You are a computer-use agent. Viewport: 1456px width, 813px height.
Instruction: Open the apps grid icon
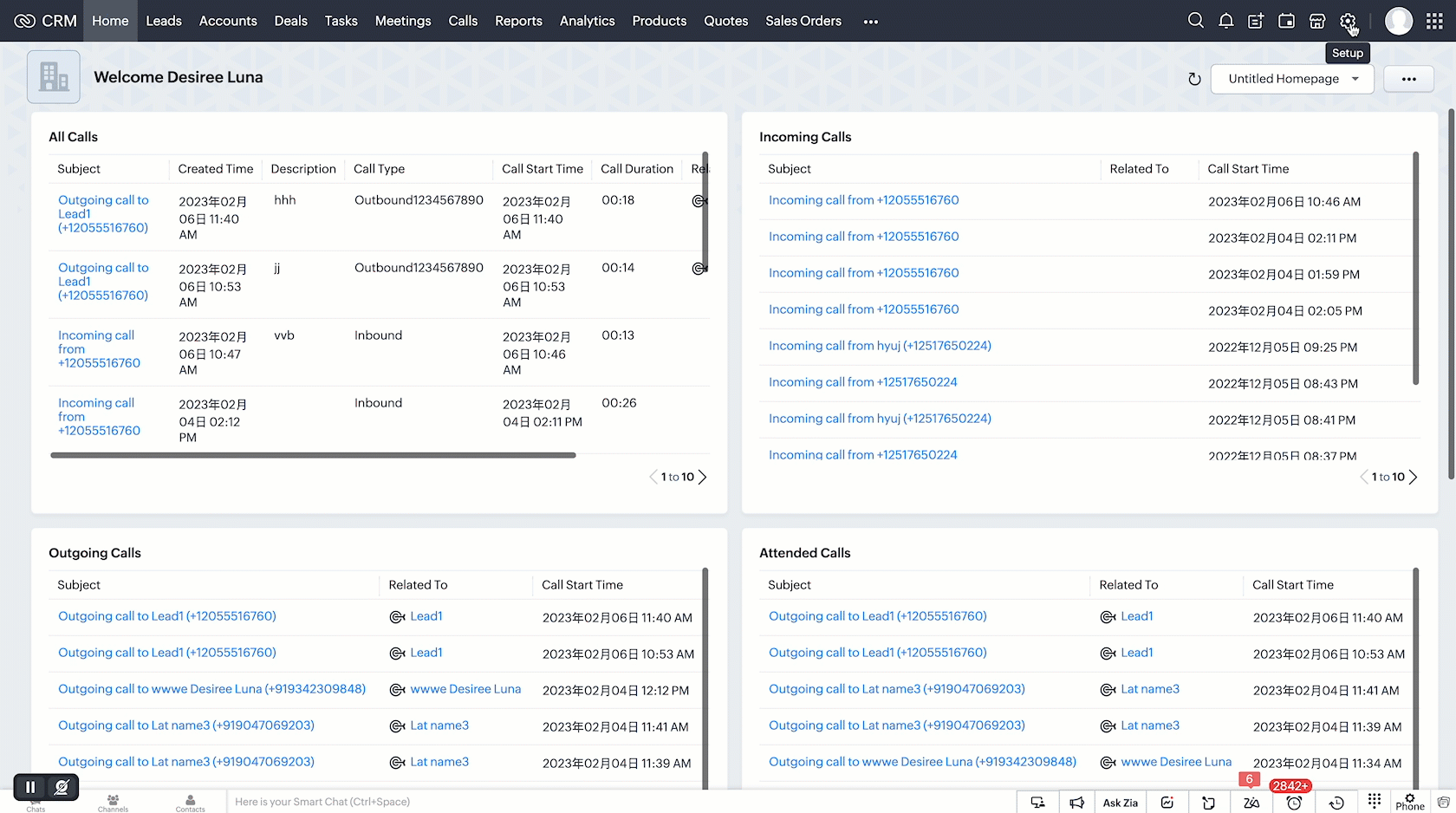(1434, 21)
